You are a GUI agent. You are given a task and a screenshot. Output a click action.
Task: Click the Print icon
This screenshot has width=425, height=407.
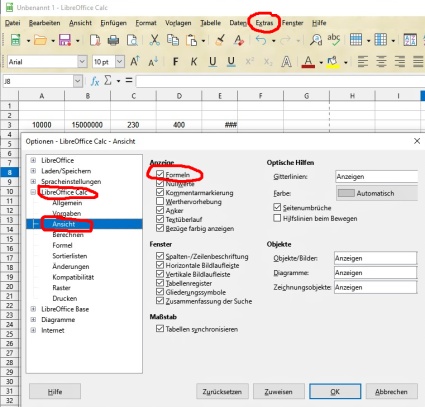pos(113,40)
